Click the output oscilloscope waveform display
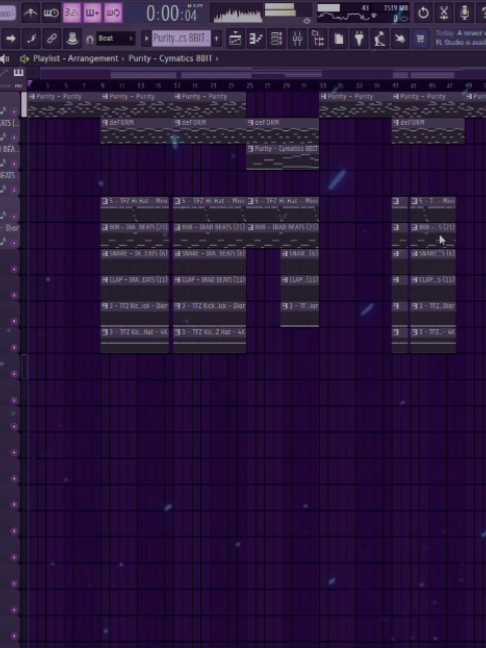This screenshot has width=486, height=648. pos(238,14)
